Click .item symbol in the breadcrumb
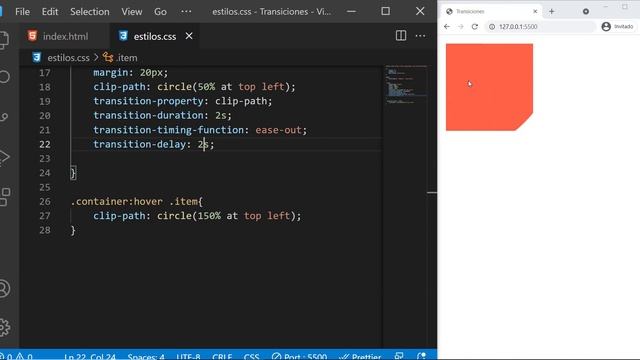This screenshot has width=640, height=360. pos(127,58)
